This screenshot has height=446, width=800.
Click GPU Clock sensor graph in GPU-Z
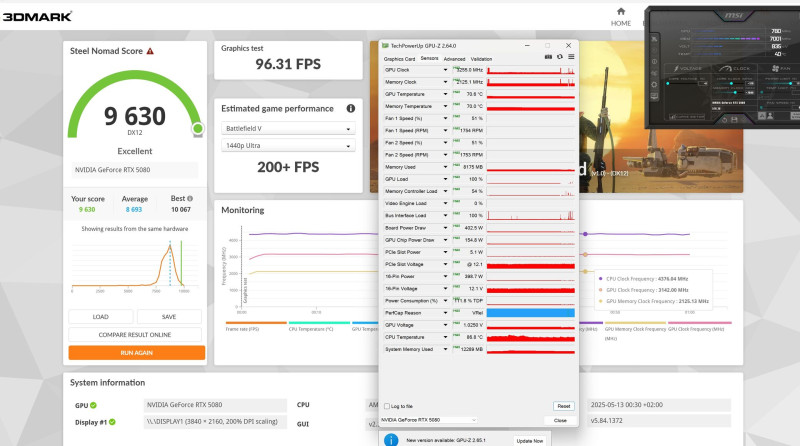(x=531, y=70)
